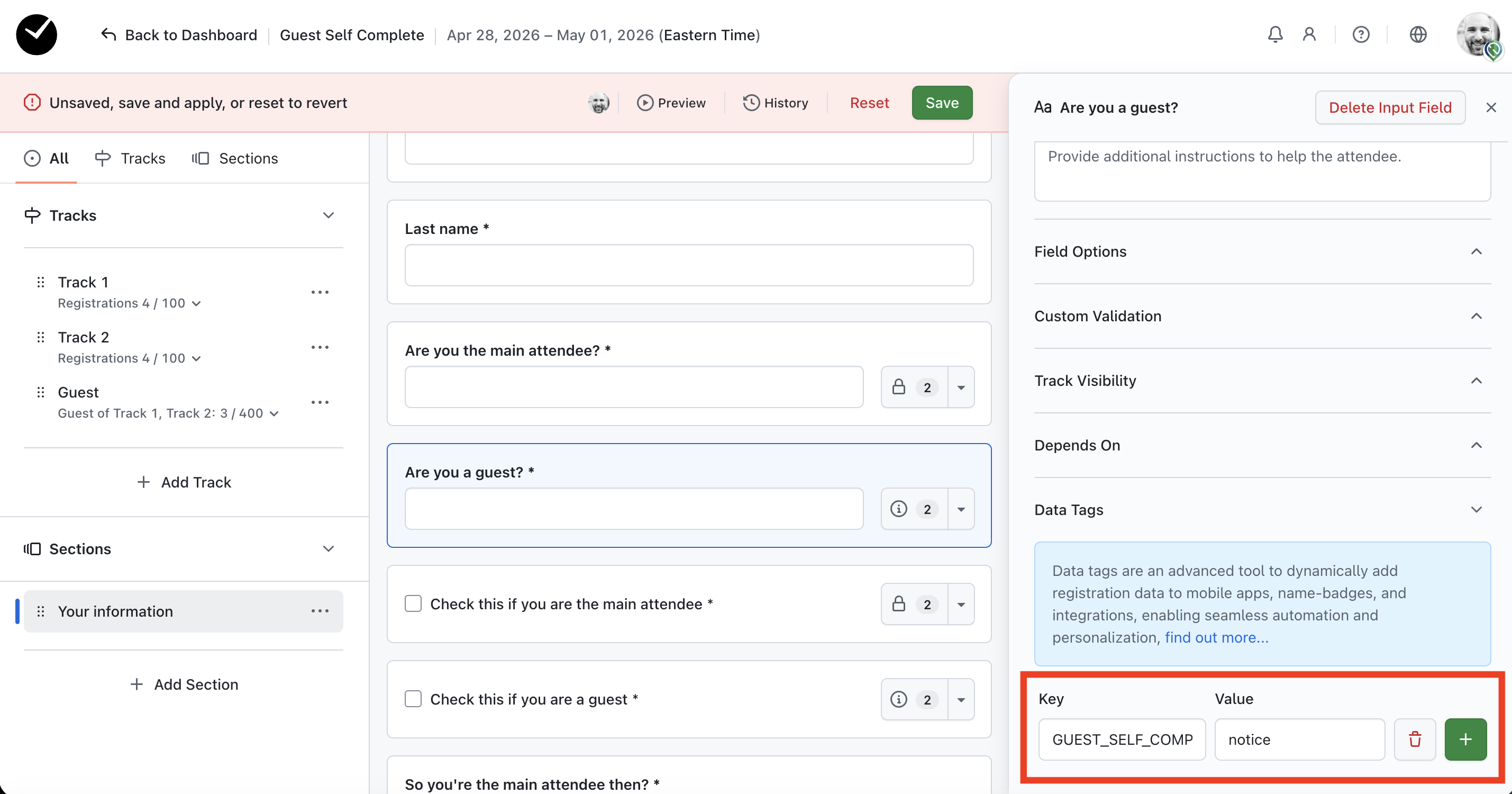The width and height of the screenshot is (1512, 794).
Task: Open the help question mark icon
Action: (x=1361, y=34)
